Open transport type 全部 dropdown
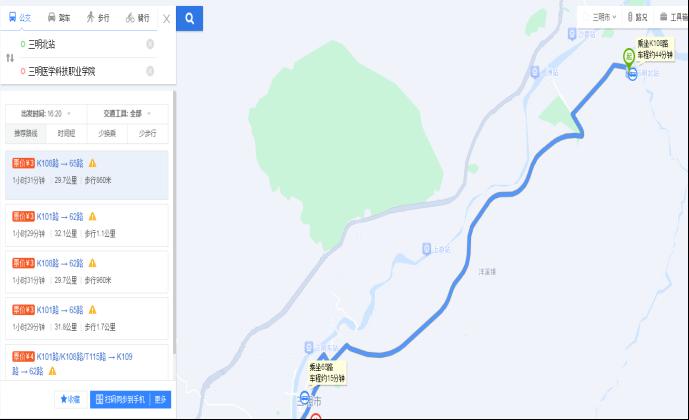This screenshot has width=689, height=420. click(x=128, y=114)
